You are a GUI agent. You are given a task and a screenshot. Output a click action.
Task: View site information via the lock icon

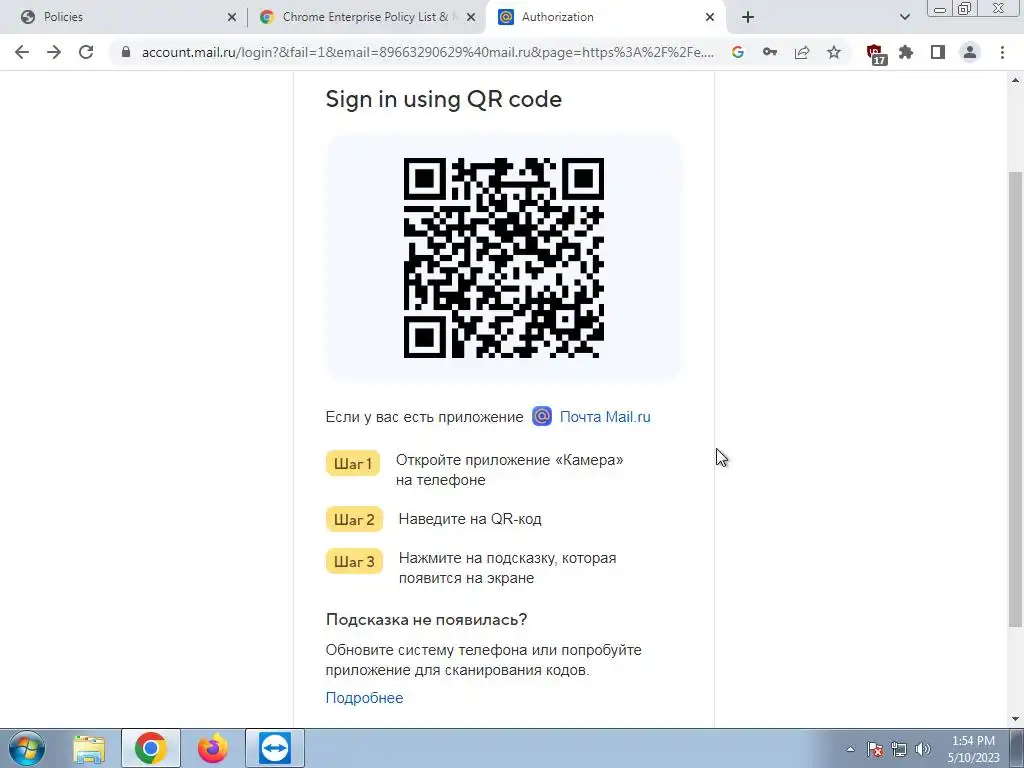coord(126,52)
